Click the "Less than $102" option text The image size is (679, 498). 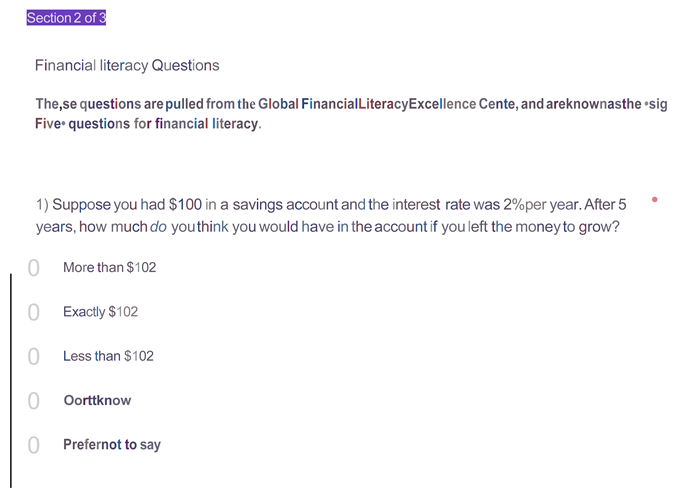pos(108,356)
